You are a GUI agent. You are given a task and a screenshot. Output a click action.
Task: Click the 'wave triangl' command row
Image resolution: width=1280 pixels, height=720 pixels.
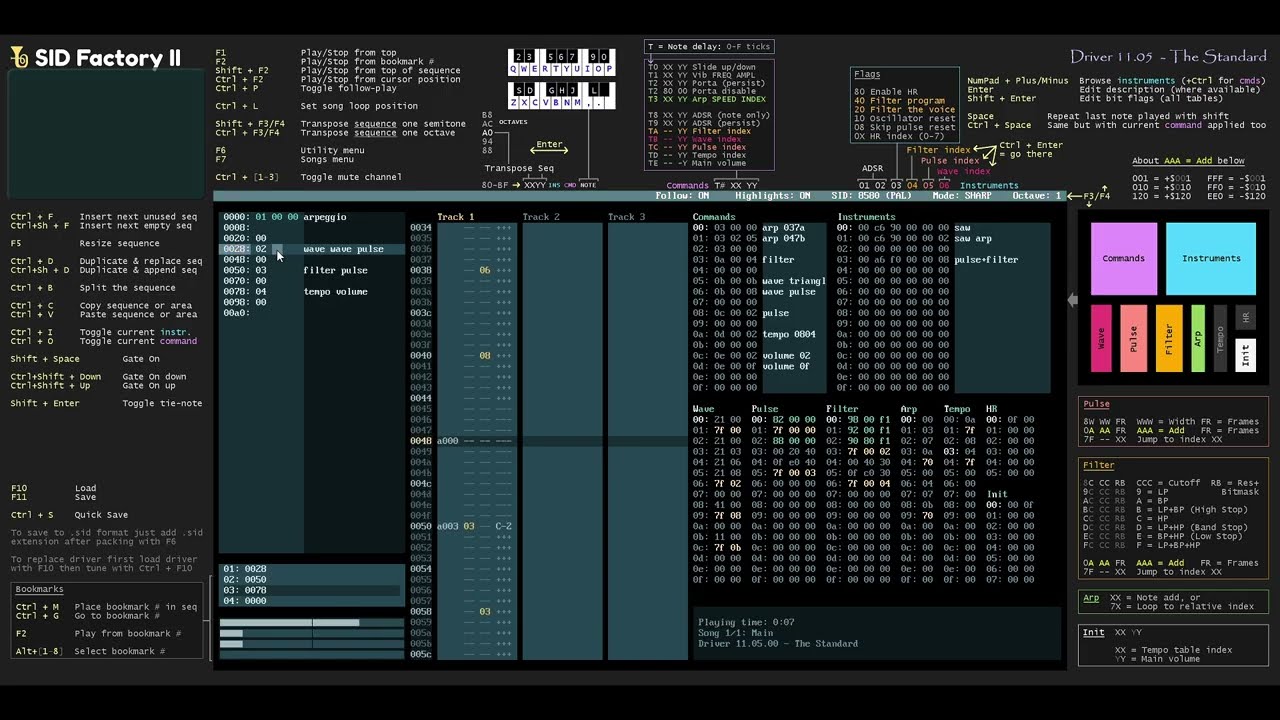(760, 281)
